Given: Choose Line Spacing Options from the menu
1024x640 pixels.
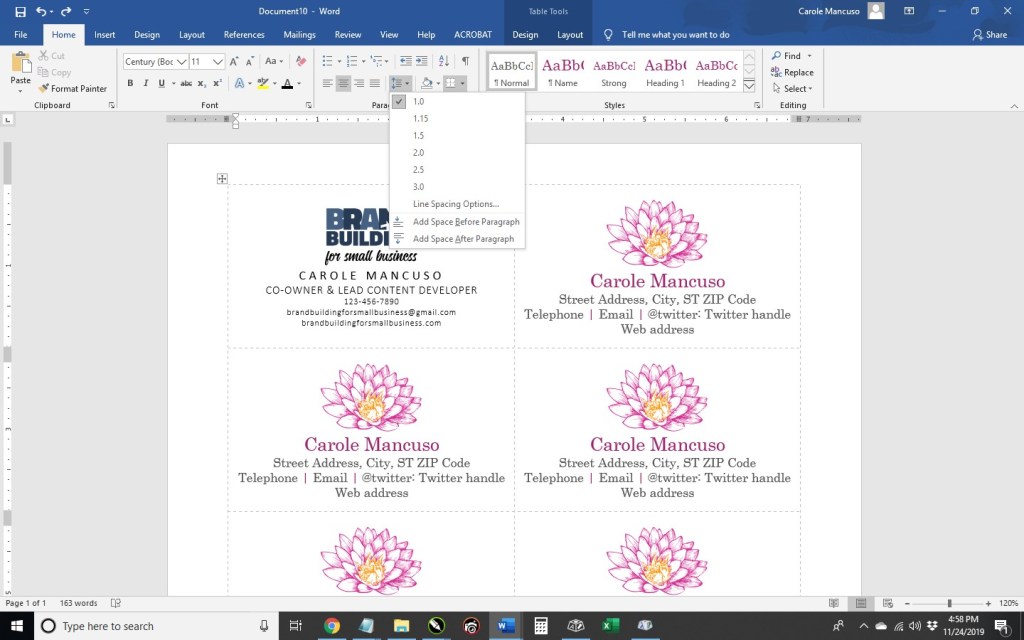Looking at the screenshot, I should [455, 204].
